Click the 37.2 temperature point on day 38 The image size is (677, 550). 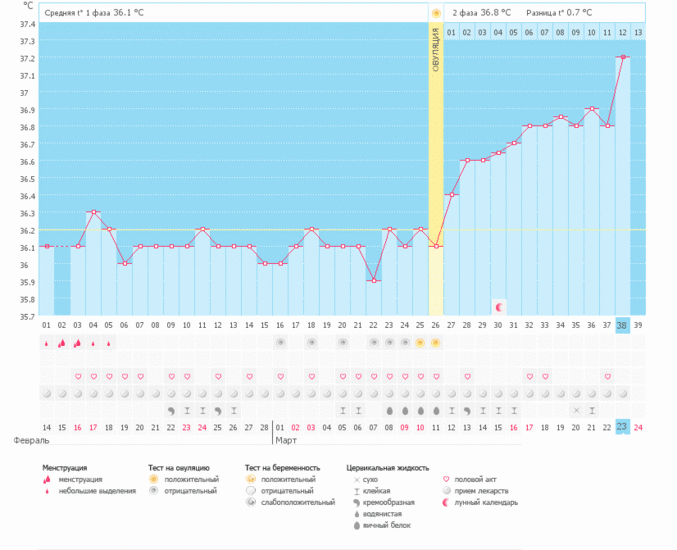tap(623, 57)
